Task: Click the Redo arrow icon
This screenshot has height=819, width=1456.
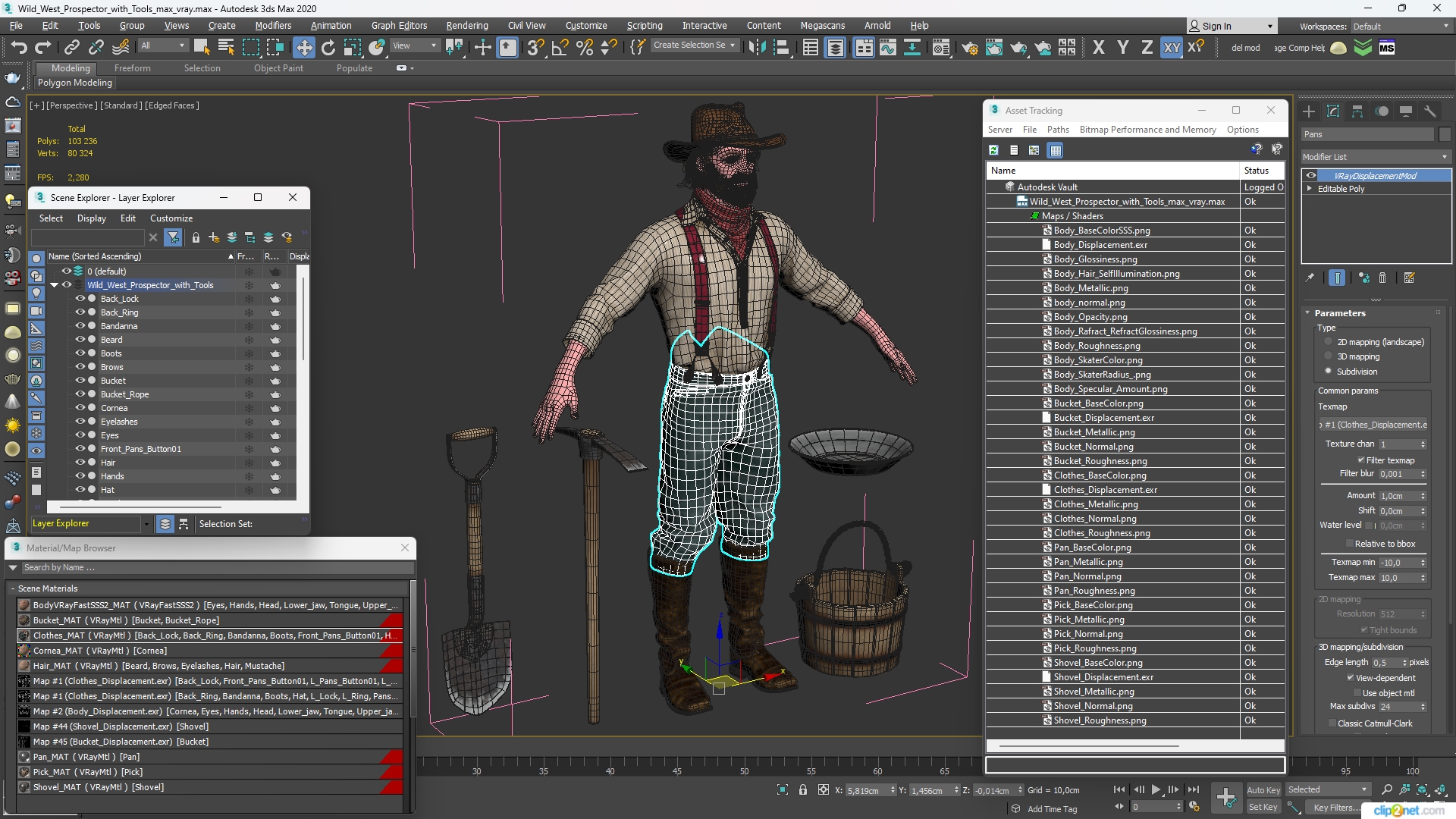Action: (x=43, y=47)
